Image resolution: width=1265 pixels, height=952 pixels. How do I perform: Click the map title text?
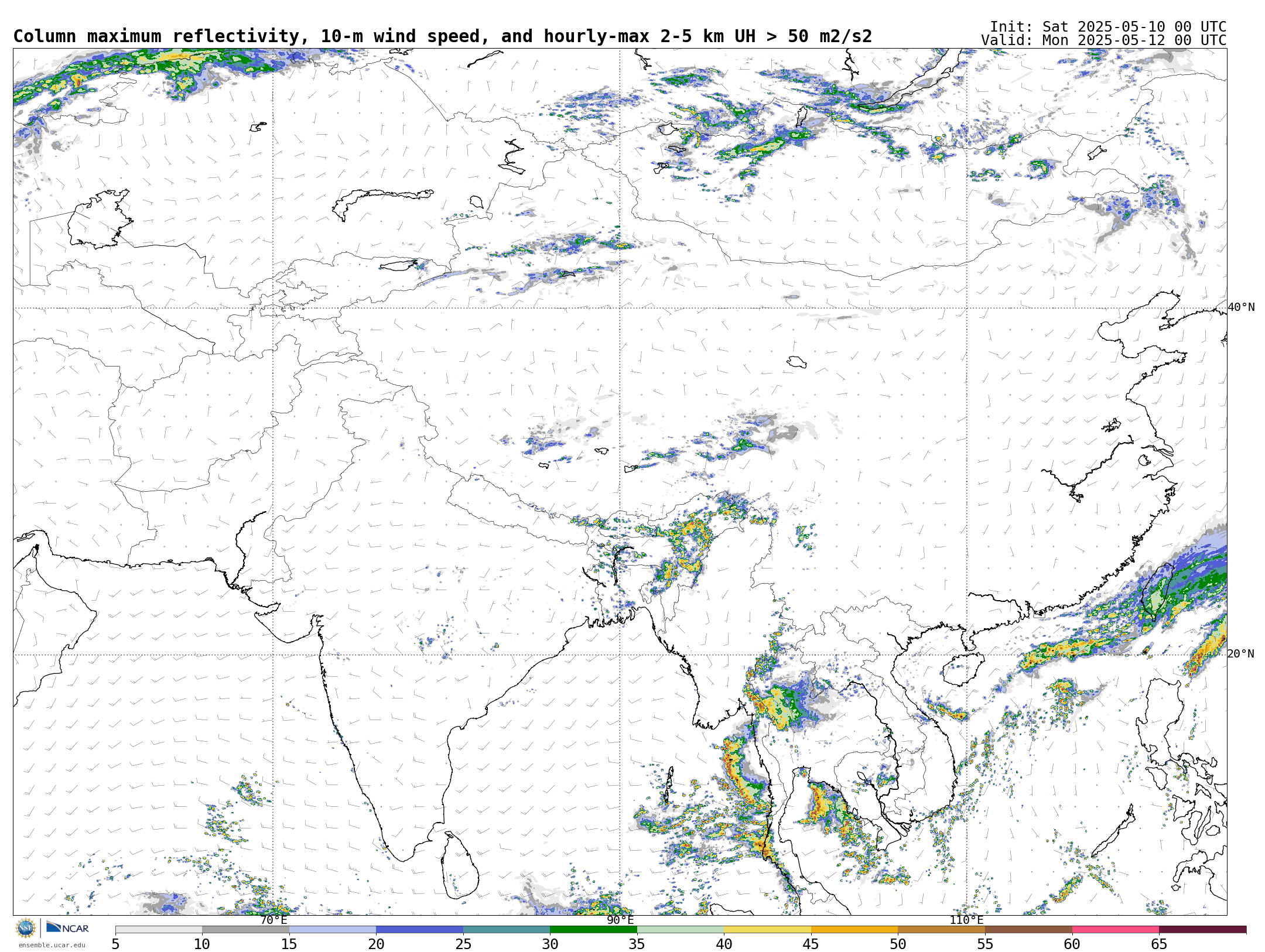coord(442,36)
